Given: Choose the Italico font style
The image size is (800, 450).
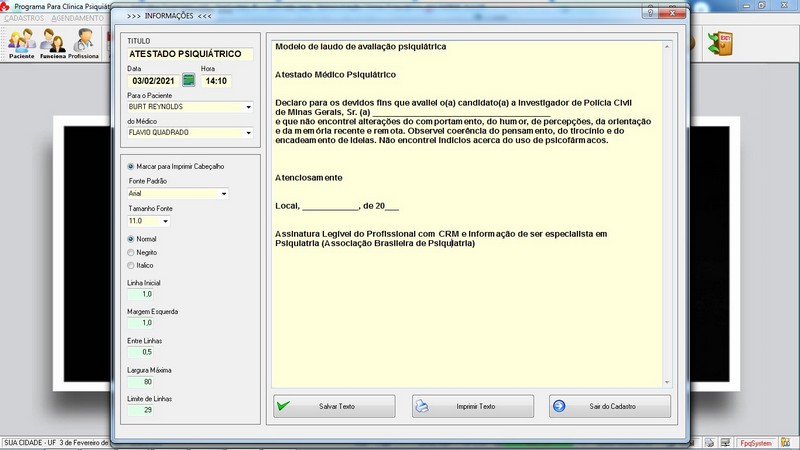Looking at the screenshot, I should coord(130,265).
